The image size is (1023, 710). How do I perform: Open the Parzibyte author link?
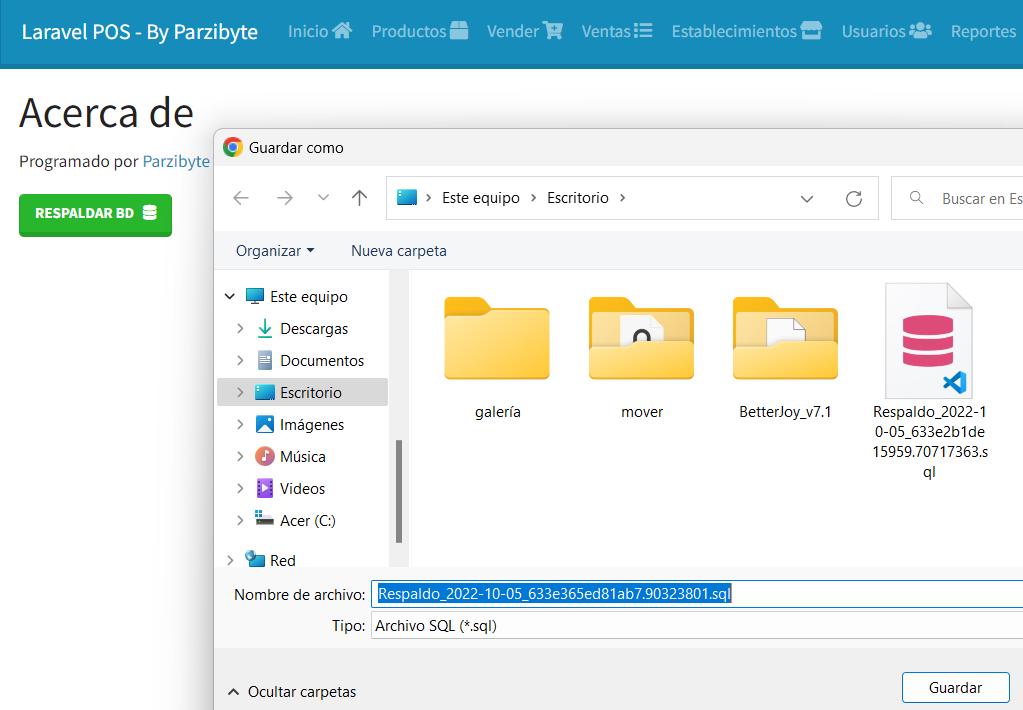(176, 161)
